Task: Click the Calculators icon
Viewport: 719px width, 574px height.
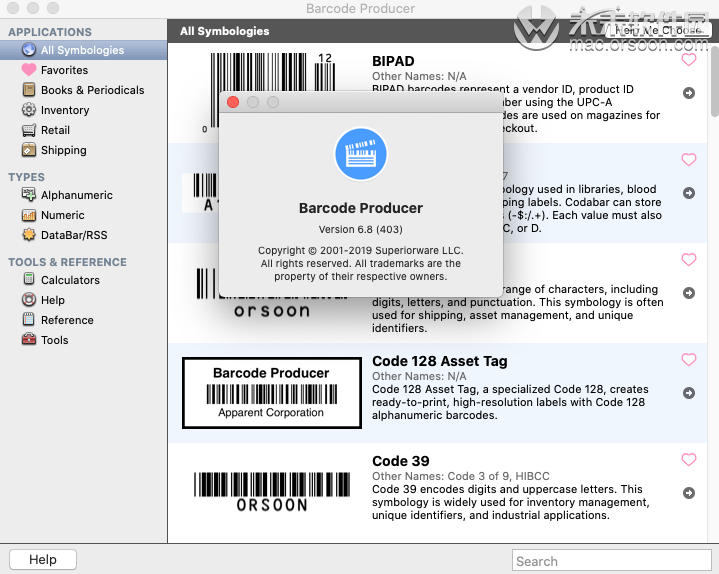Action: pos(29,279)
